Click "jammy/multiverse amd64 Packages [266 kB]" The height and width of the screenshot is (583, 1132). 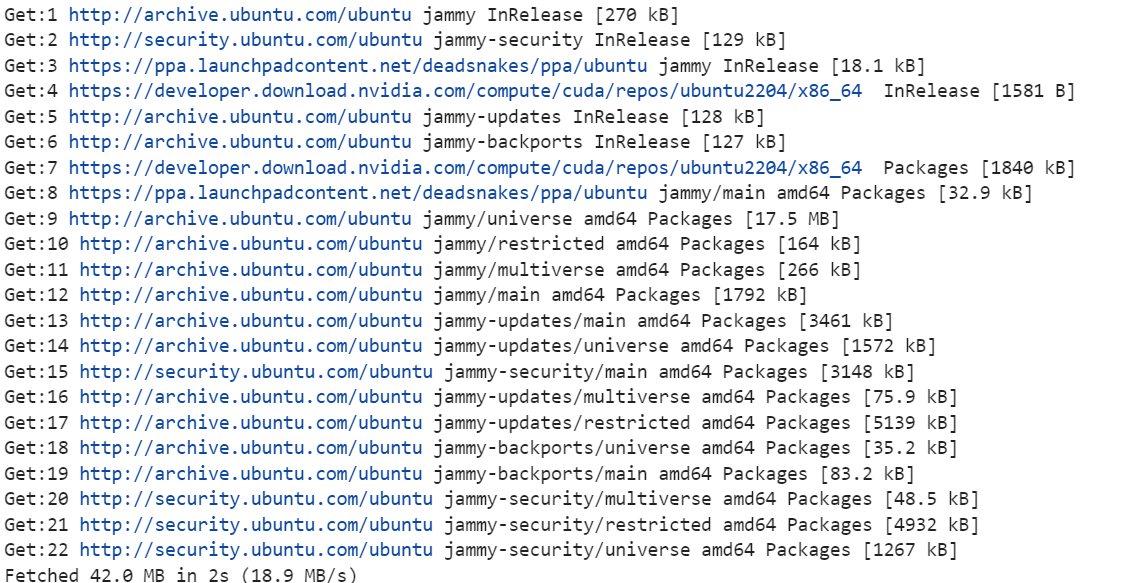coord(648,270)
